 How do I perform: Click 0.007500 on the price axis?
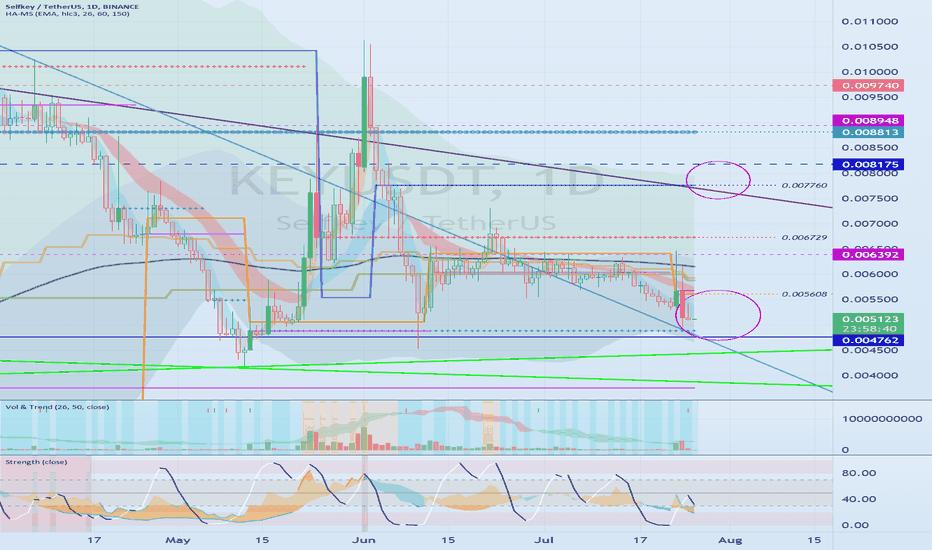870,199
